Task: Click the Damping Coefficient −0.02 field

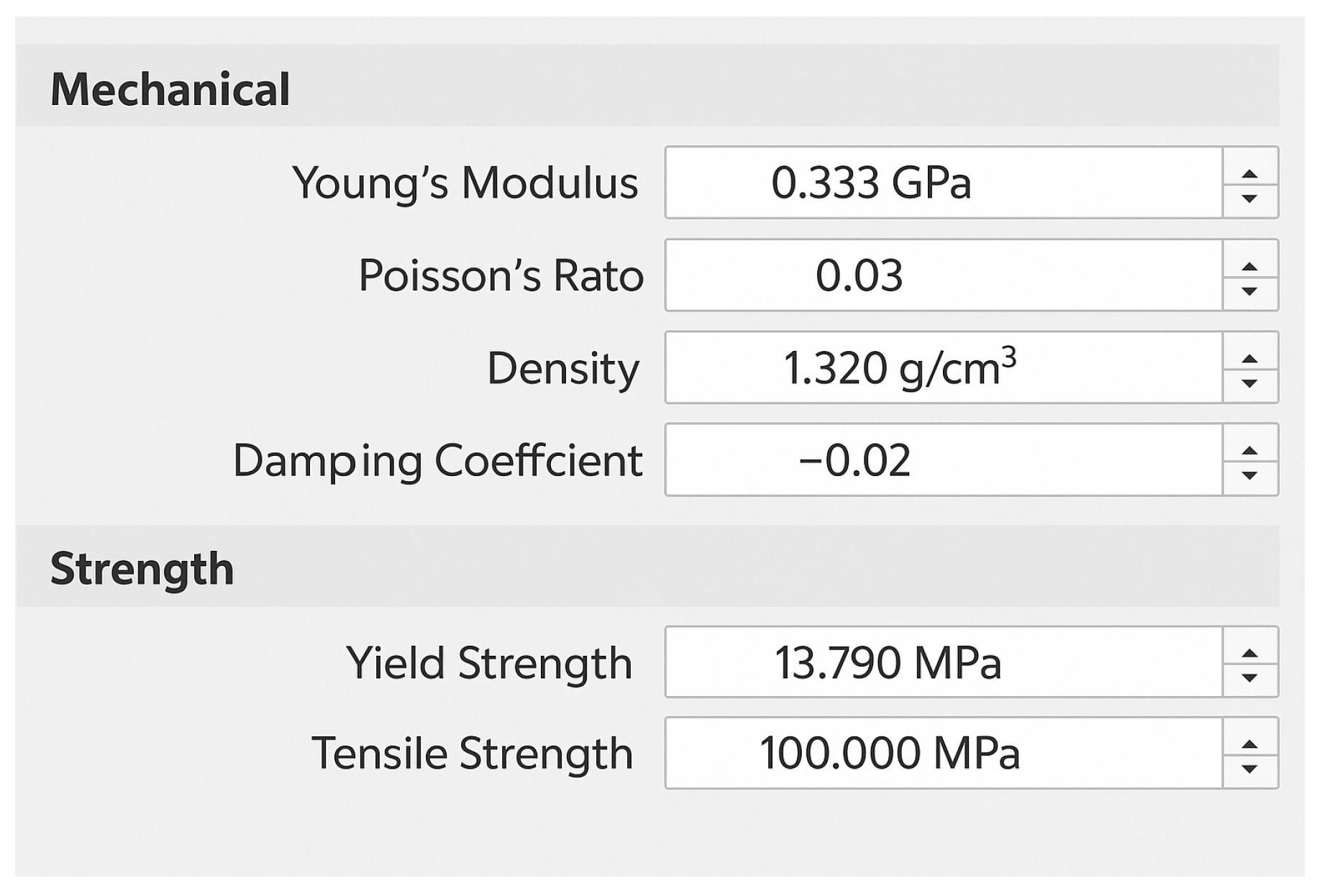Action: [942, 460]
